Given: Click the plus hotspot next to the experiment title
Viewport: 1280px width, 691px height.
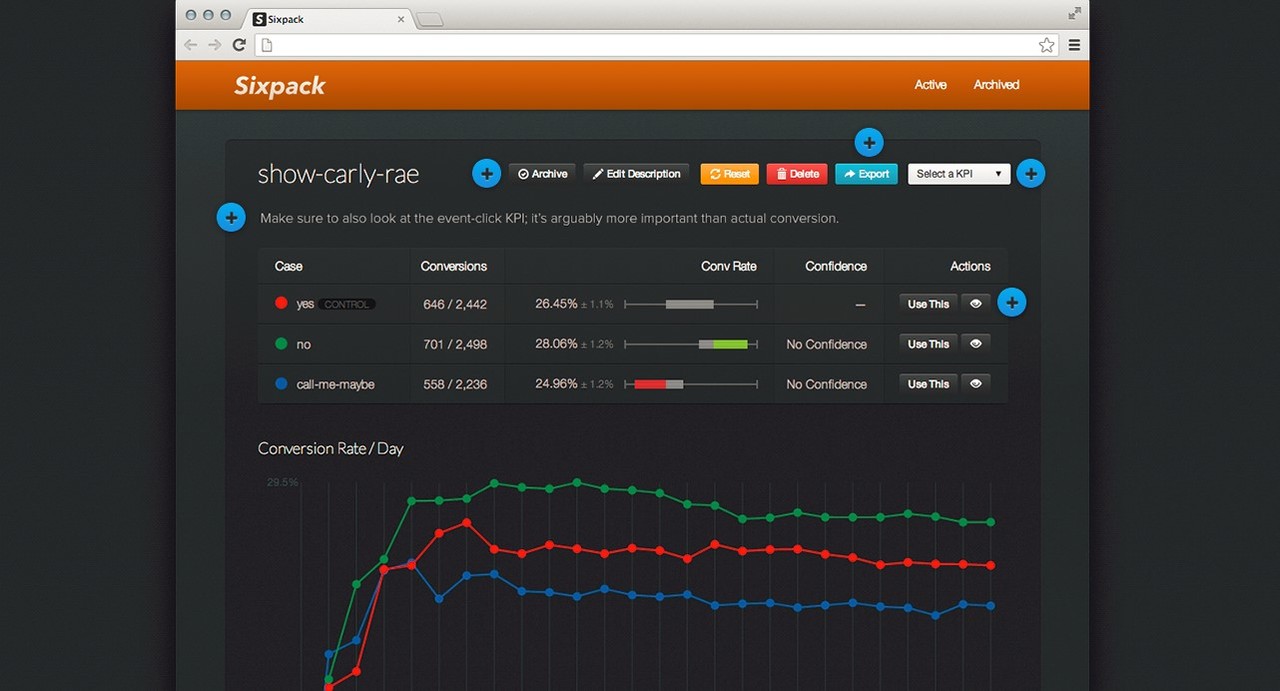Looking at the screenshot, I should click(x=486, y=174).
